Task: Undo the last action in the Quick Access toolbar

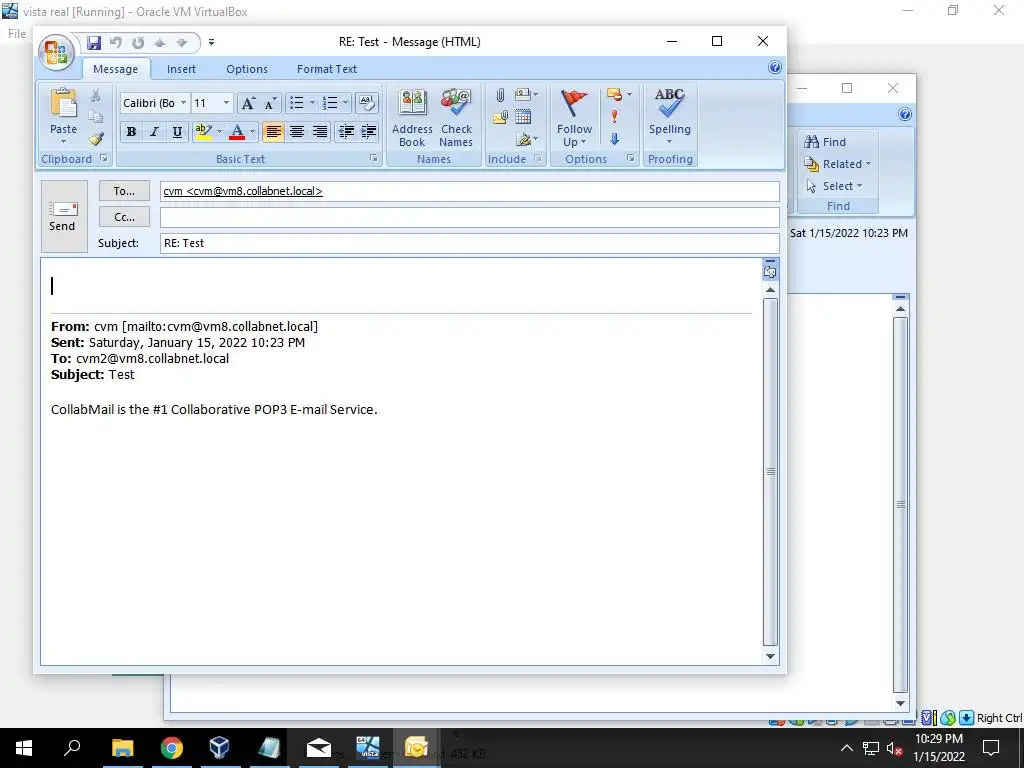Action: pyautogui.click(x=116, y=42)
